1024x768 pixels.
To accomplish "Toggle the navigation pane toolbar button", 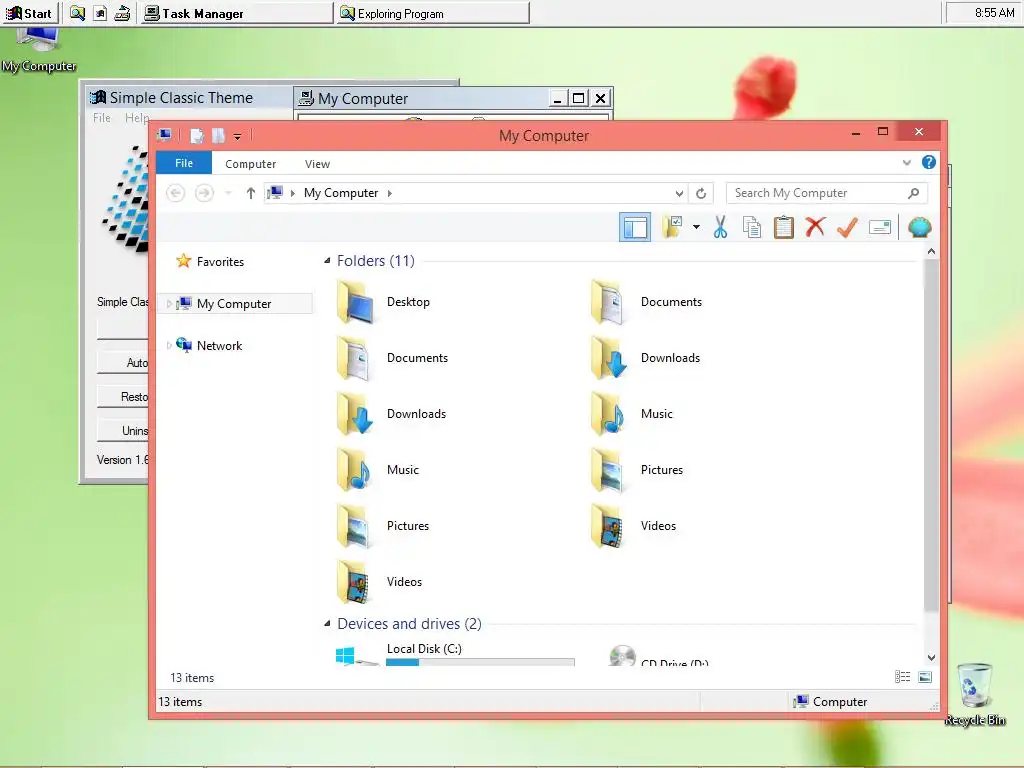I will click(x=635, y=227).
